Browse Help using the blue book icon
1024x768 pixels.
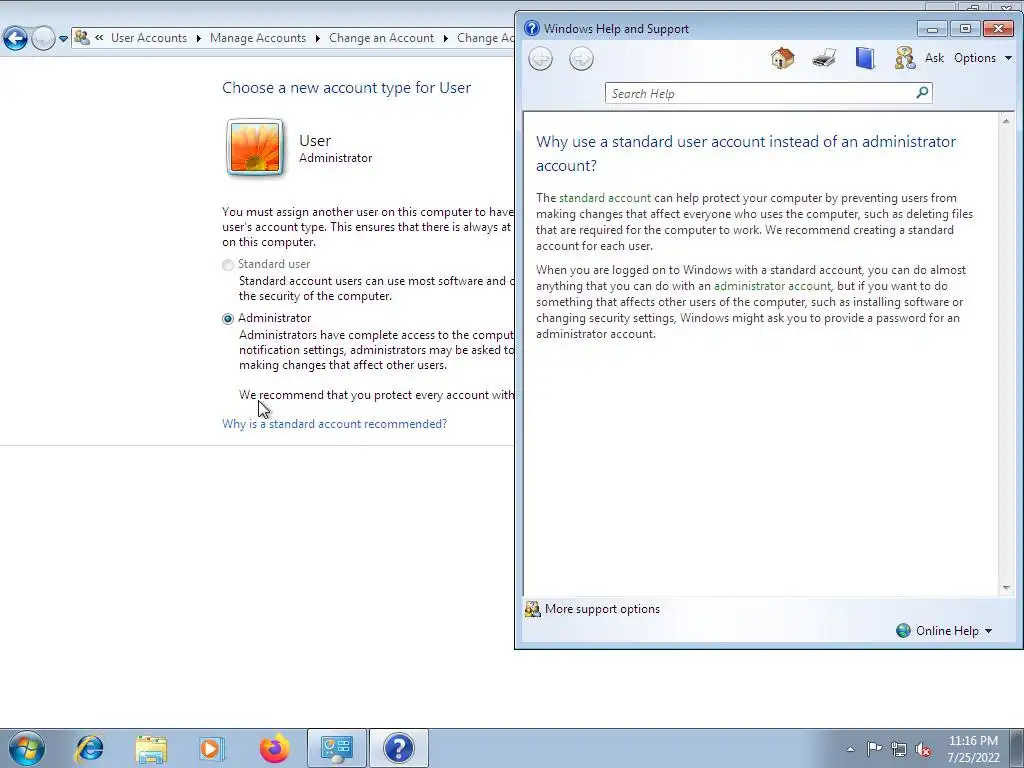[865, 58]
